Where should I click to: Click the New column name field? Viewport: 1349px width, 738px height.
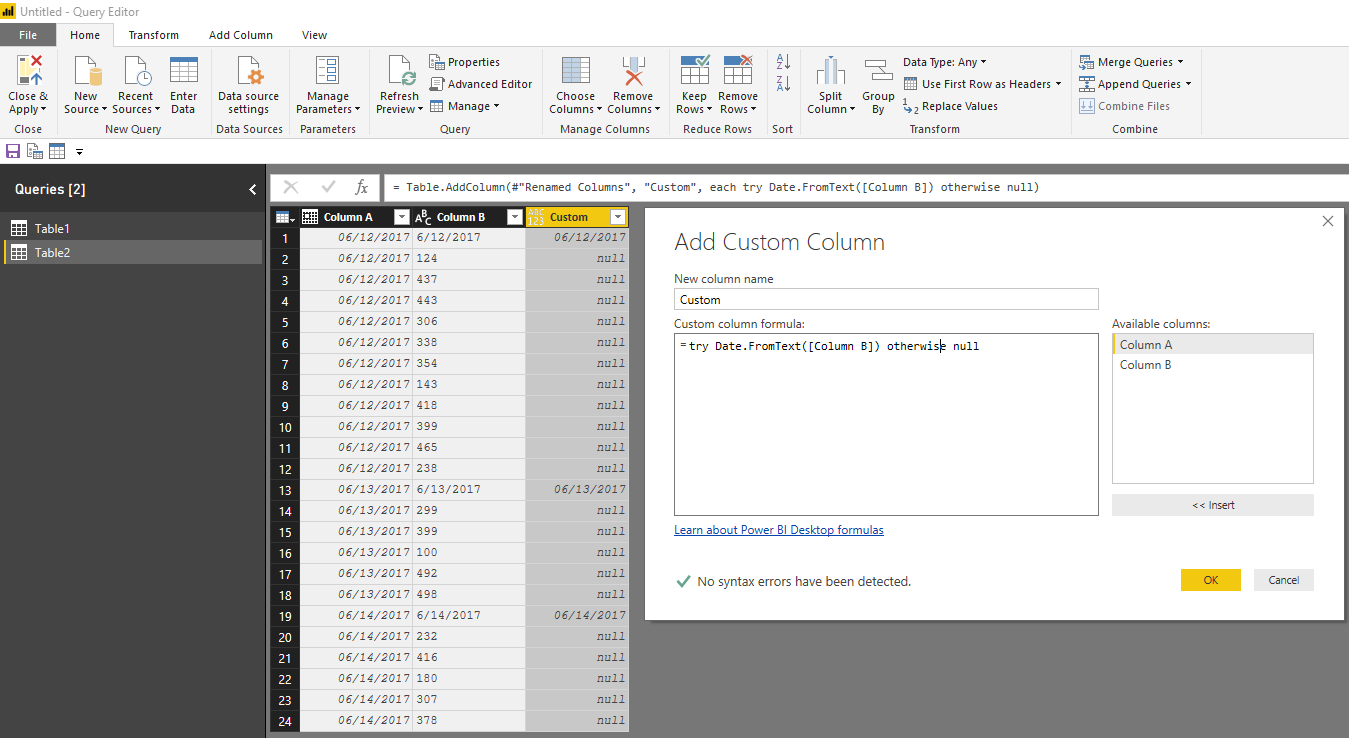(886, 299)
